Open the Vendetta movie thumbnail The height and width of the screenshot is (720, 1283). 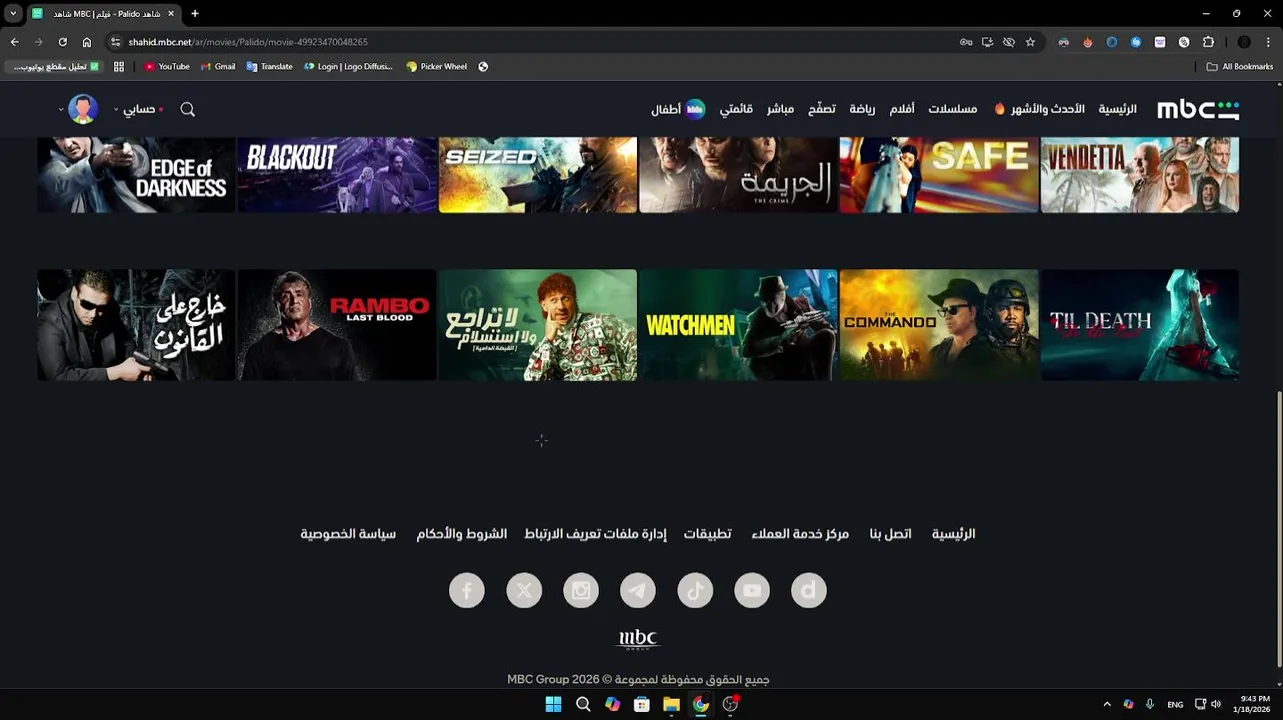(1140, 175)
